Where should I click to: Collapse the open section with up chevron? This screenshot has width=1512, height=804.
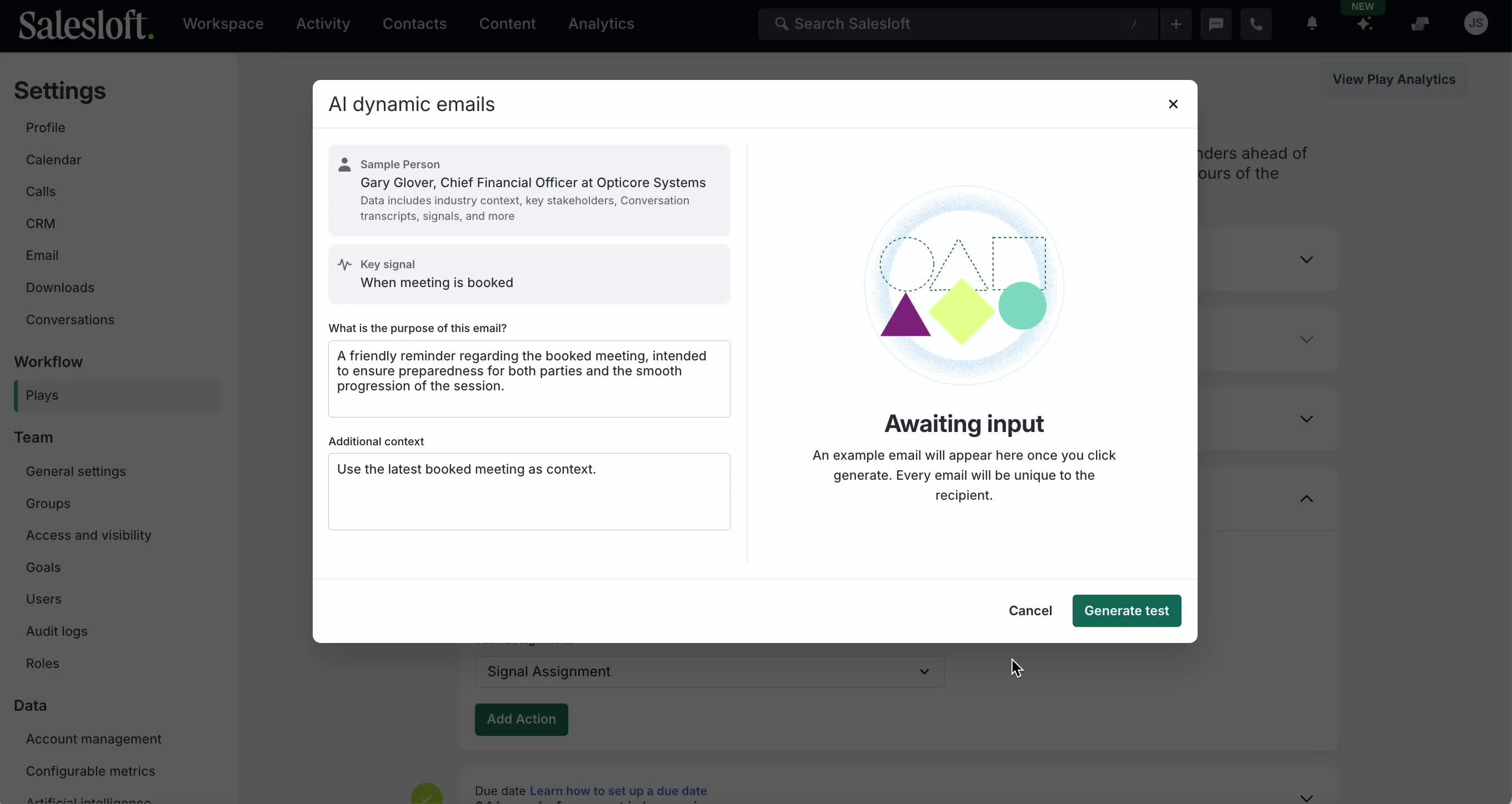pos(1306,499)
